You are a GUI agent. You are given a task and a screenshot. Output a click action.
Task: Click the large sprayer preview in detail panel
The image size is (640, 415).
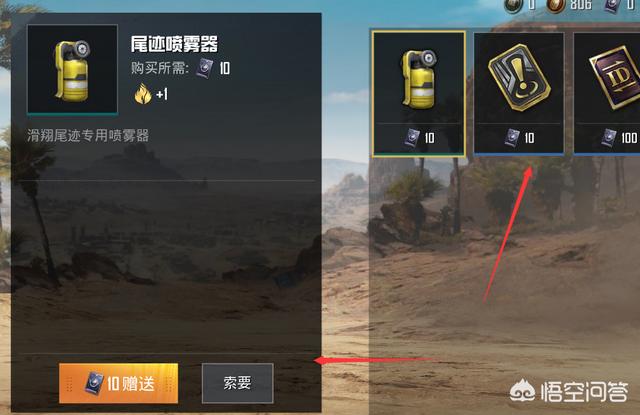[72, 69]
